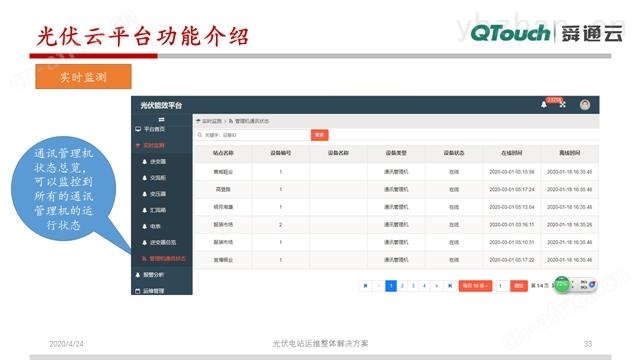Collapse sidebar using the swap-arrows icon

pyautogui.click(x=161, y=119)
